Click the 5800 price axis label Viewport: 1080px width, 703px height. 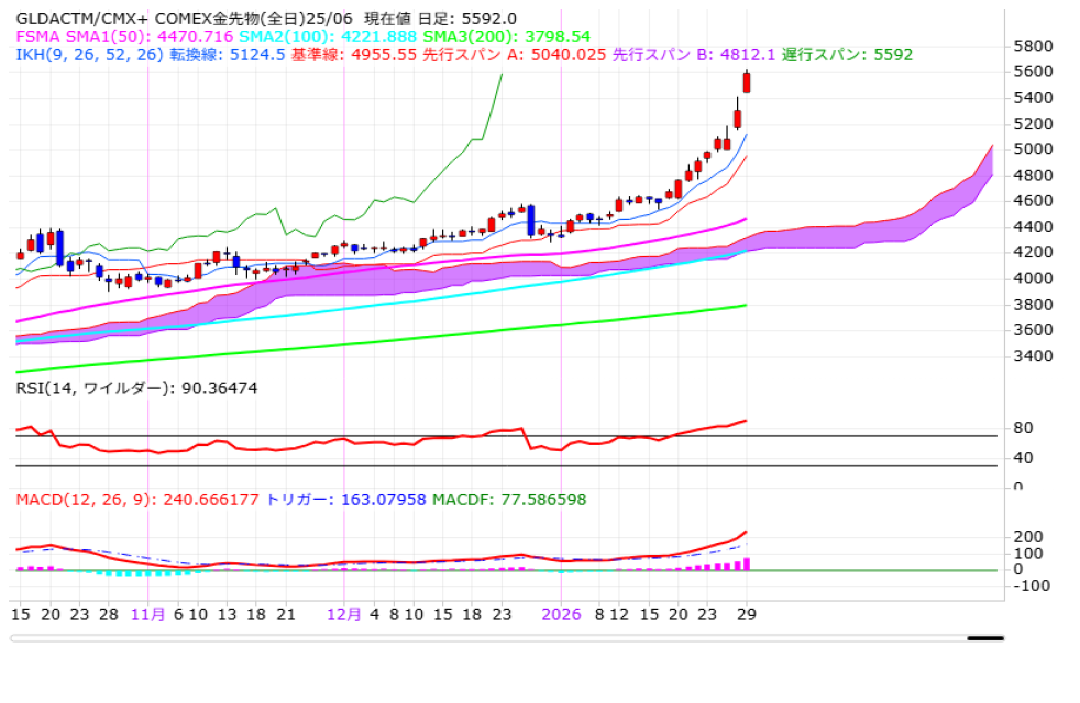[x=1032, y=46]
